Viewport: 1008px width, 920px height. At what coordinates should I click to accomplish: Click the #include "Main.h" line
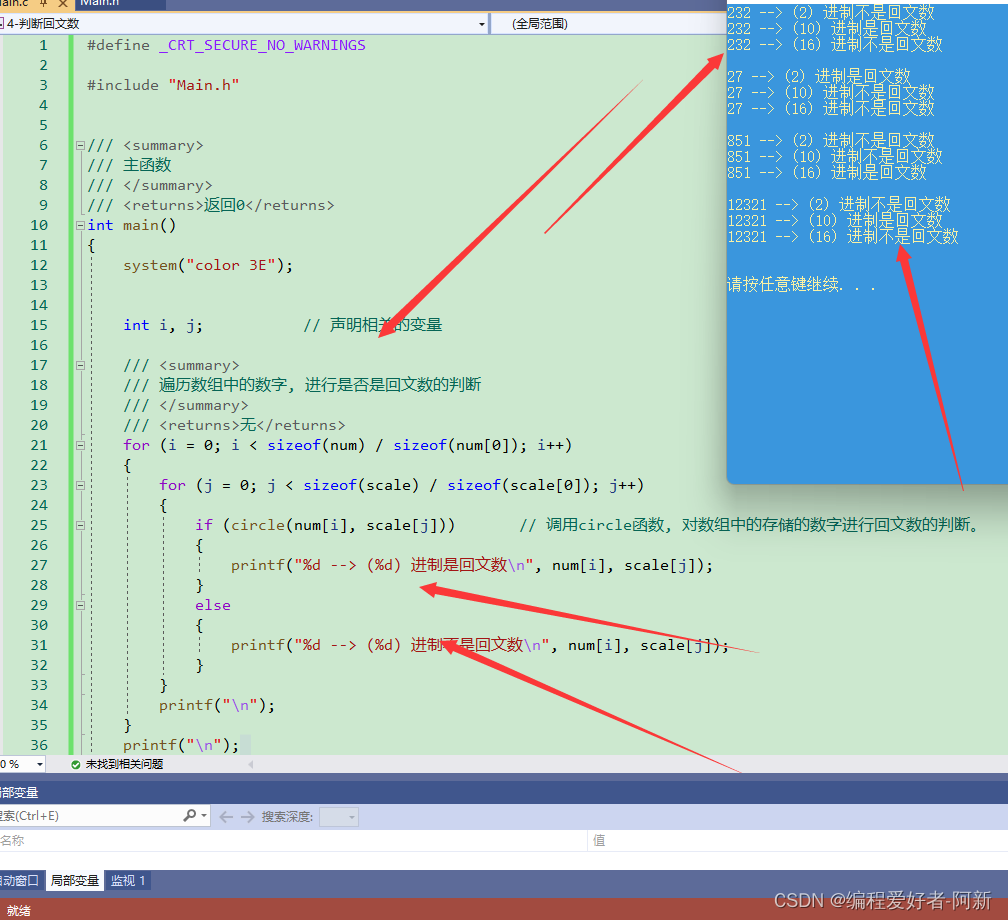pyautogui.click(x=163, y=85)
